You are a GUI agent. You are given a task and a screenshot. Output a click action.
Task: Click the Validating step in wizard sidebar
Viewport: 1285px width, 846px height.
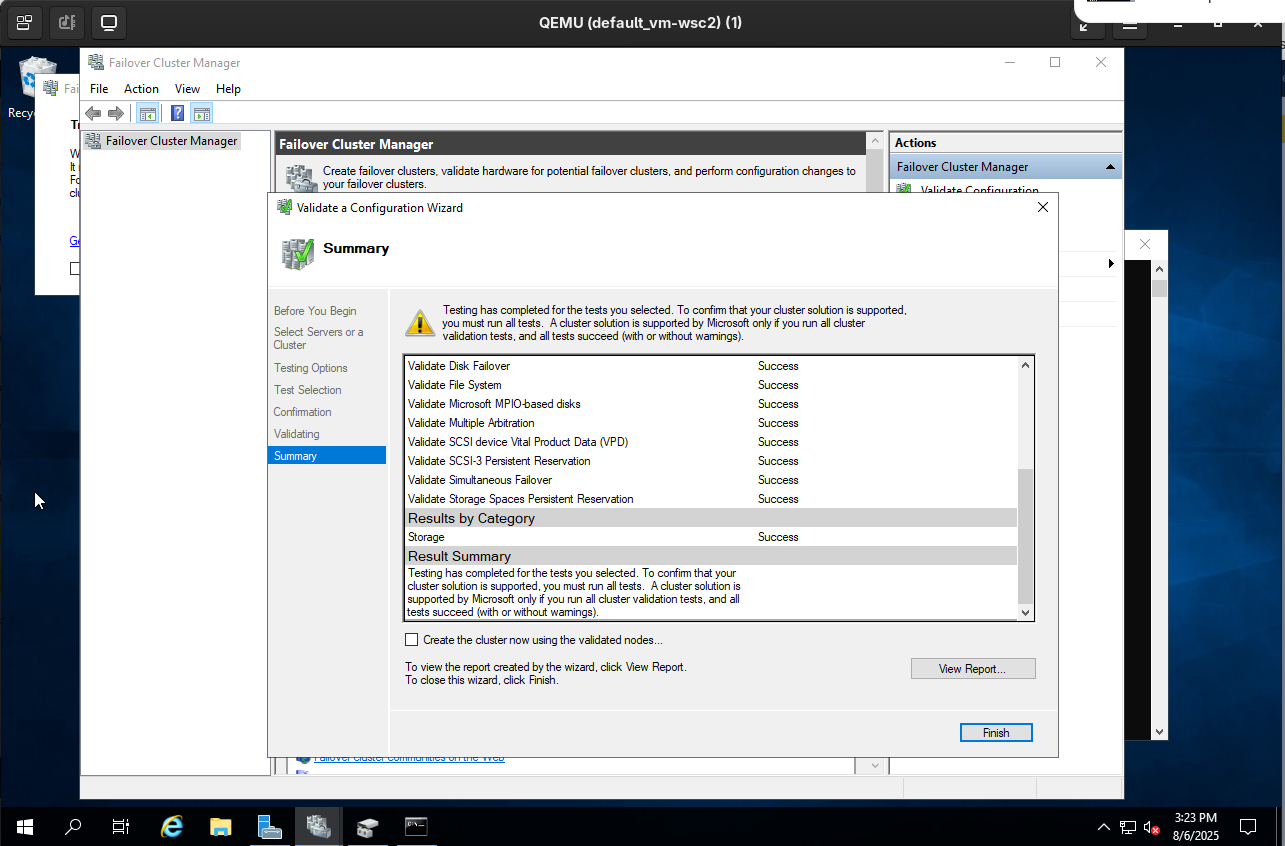(297, 434)
